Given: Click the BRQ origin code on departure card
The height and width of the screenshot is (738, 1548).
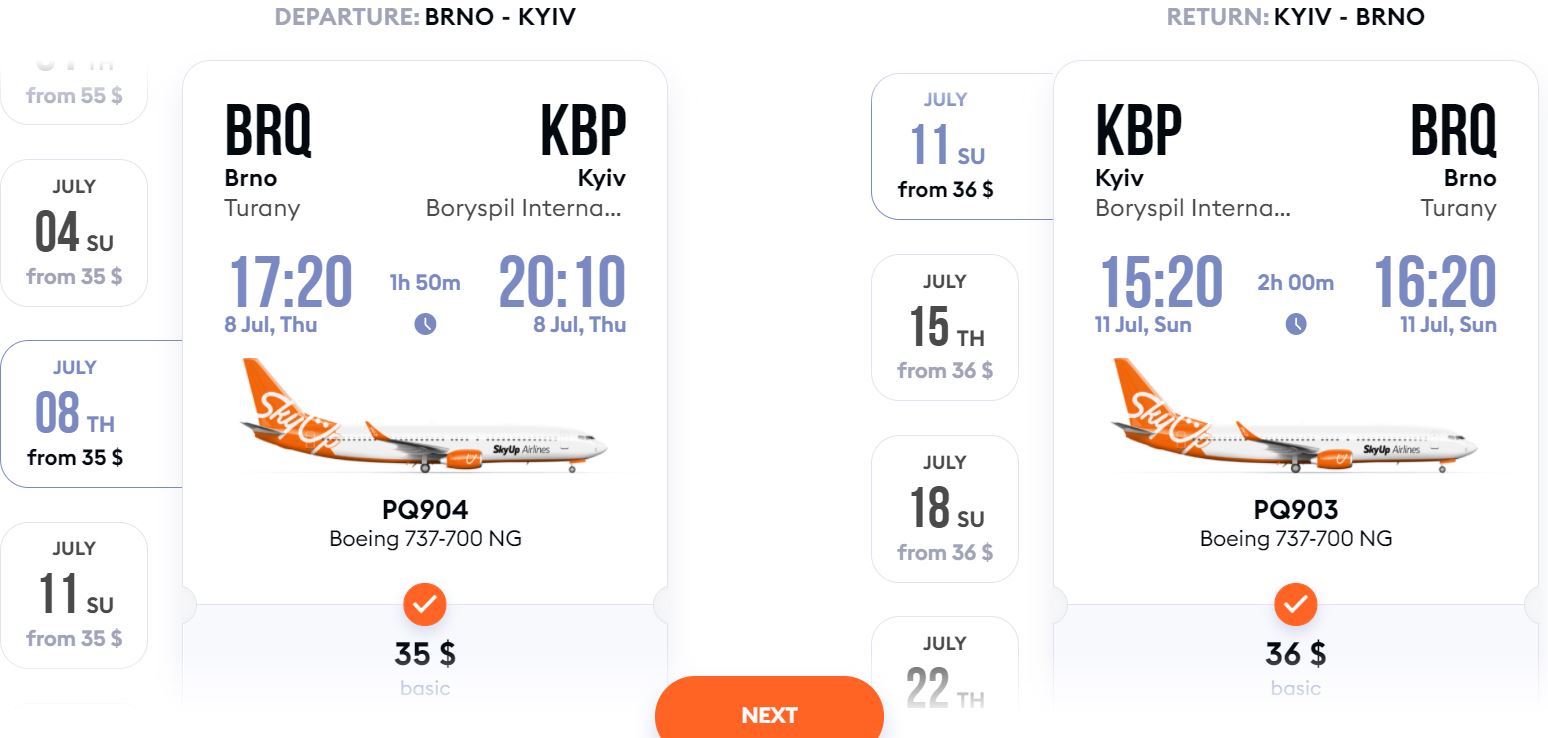Looking at the screenshot, I should pyautogui.click(x=268, y=131).
